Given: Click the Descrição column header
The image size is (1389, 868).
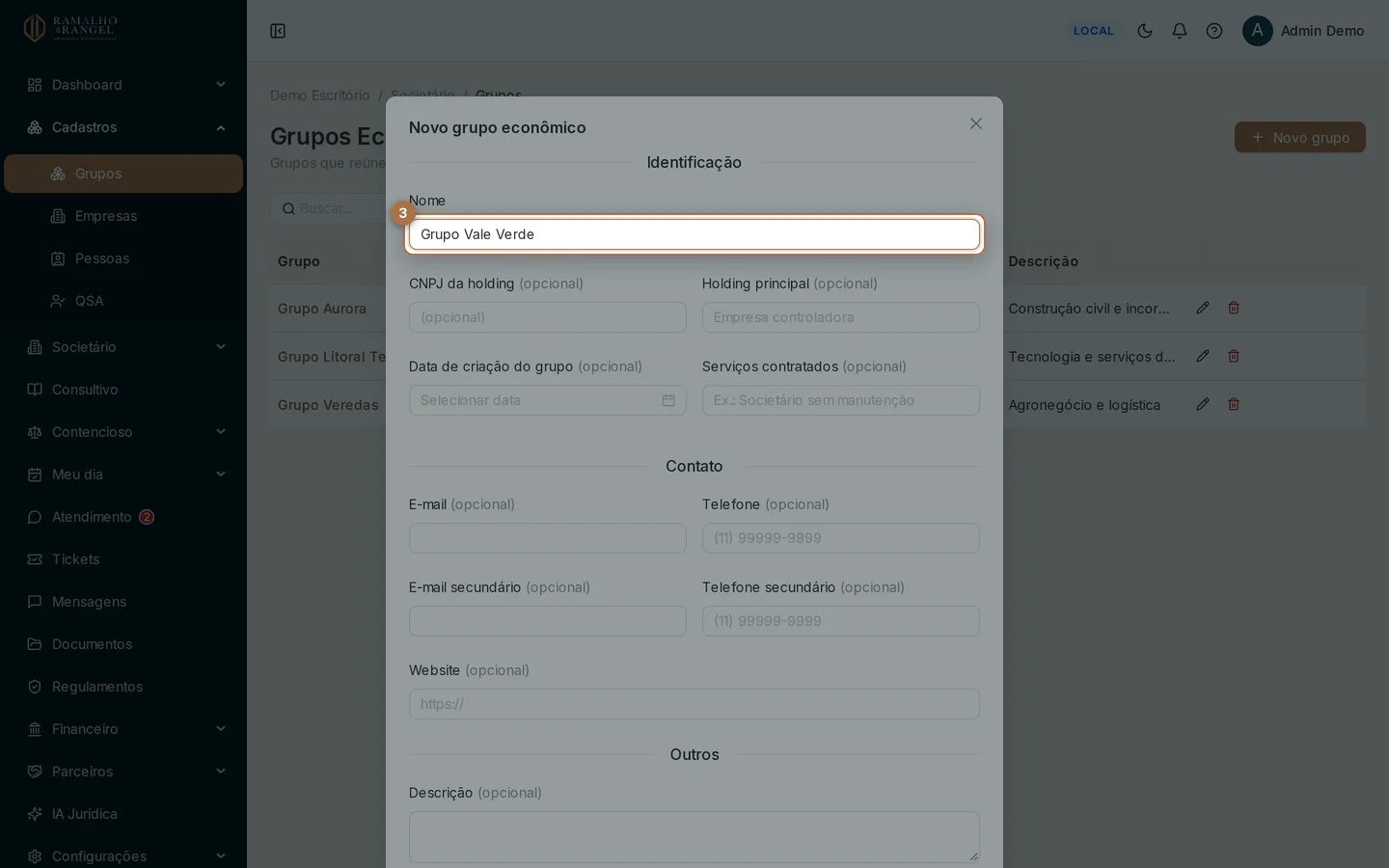Looking at the screenshot, I should pyautogui.click(x=1044, y=261).
